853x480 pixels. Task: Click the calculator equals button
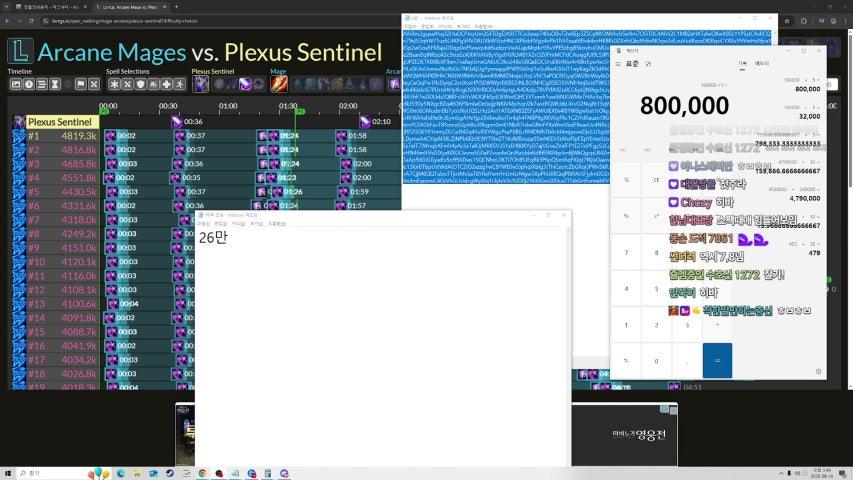[x=717, y=360]
